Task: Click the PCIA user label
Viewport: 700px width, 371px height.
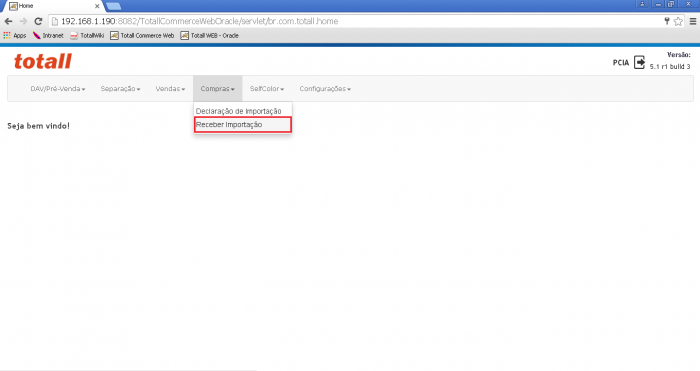Action: (621, 63)
